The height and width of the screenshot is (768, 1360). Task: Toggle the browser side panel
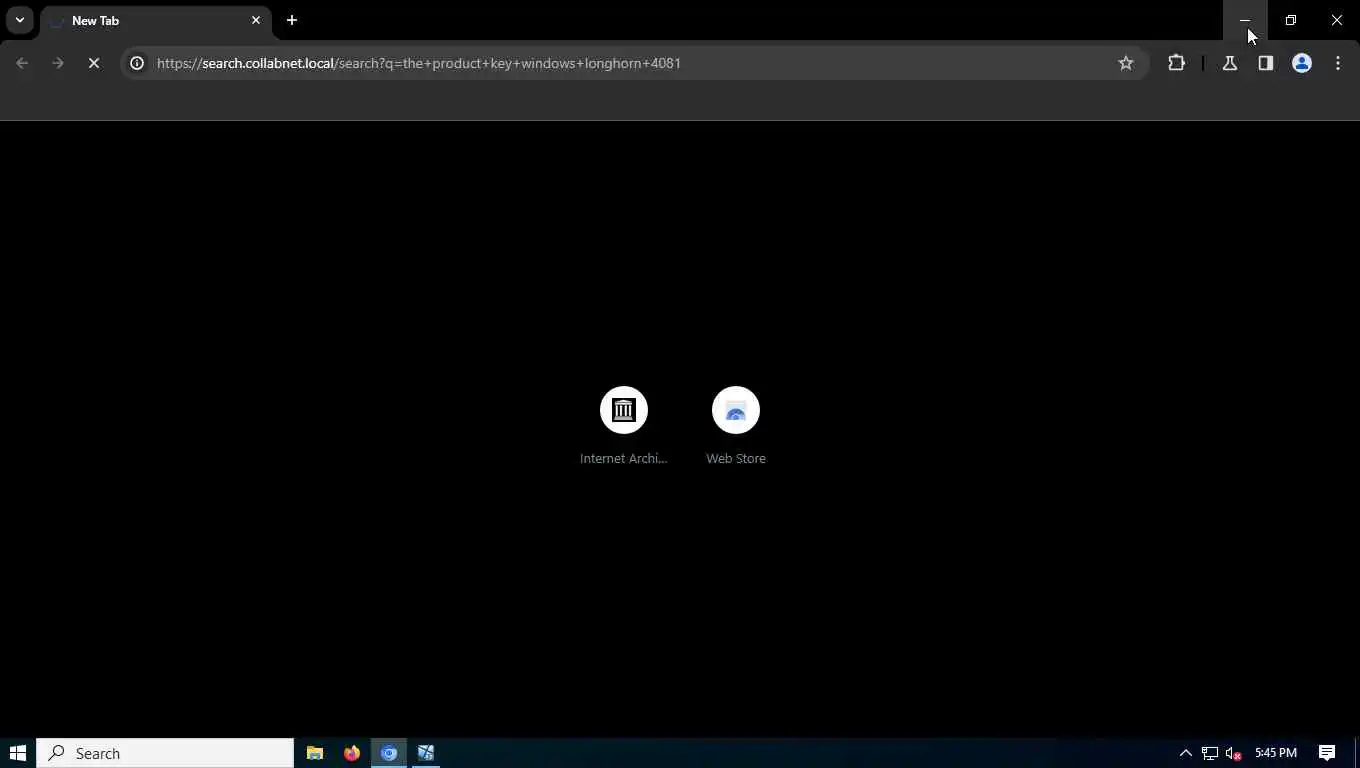coord(1266,63)
